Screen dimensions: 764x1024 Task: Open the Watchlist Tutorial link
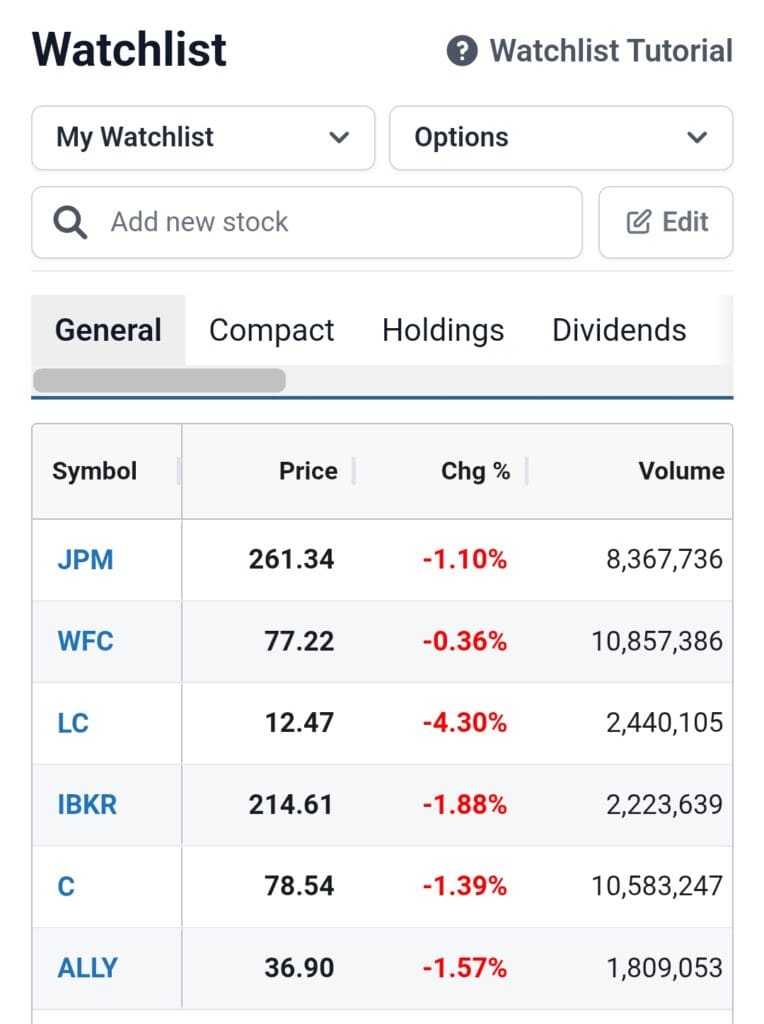610,50
